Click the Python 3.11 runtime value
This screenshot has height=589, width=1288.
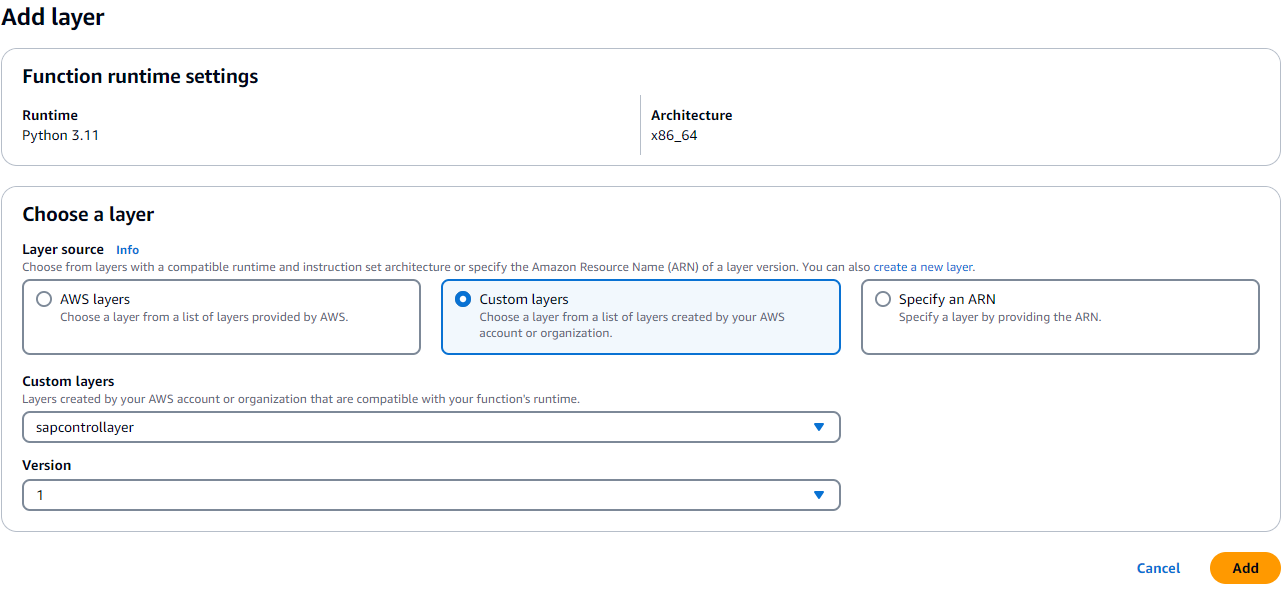click(x=61, y=135)
